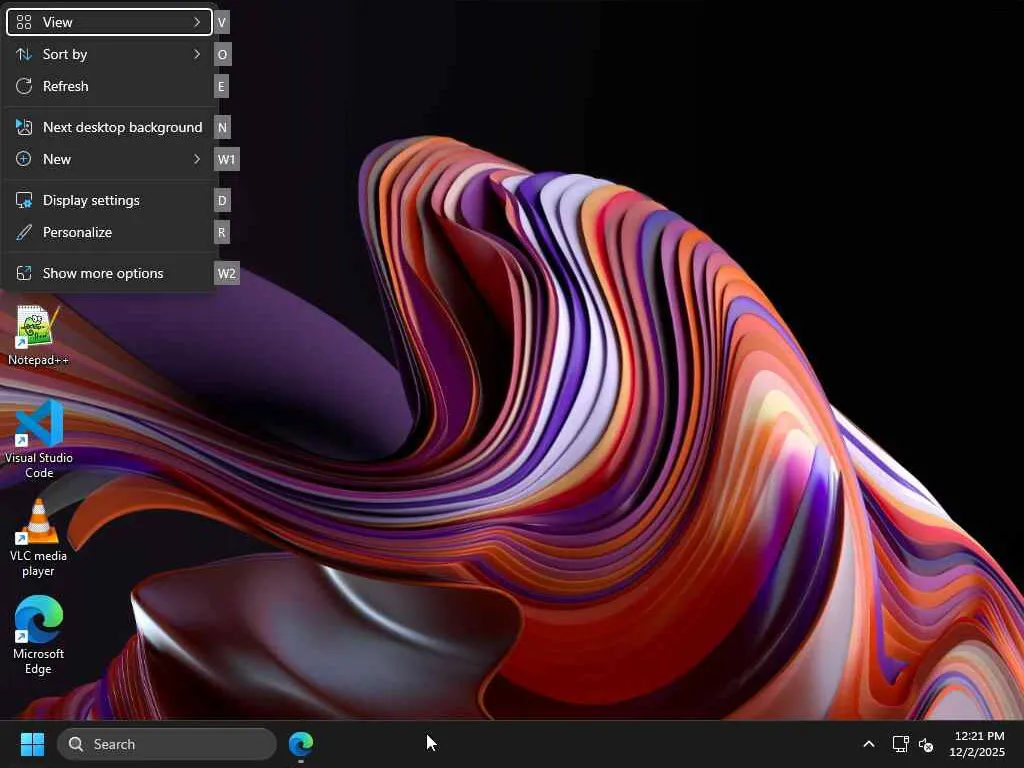Viewport: 1024px width, 768px height.
Task: Select the Microsoft Edge desktop shortcut
Action: 39,635
